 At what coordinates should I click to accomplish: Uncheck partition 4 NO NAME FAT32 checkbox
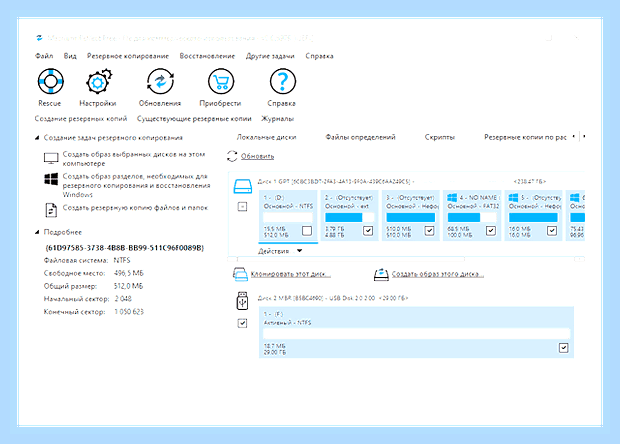pyautogui.click(x=491, y=231)
